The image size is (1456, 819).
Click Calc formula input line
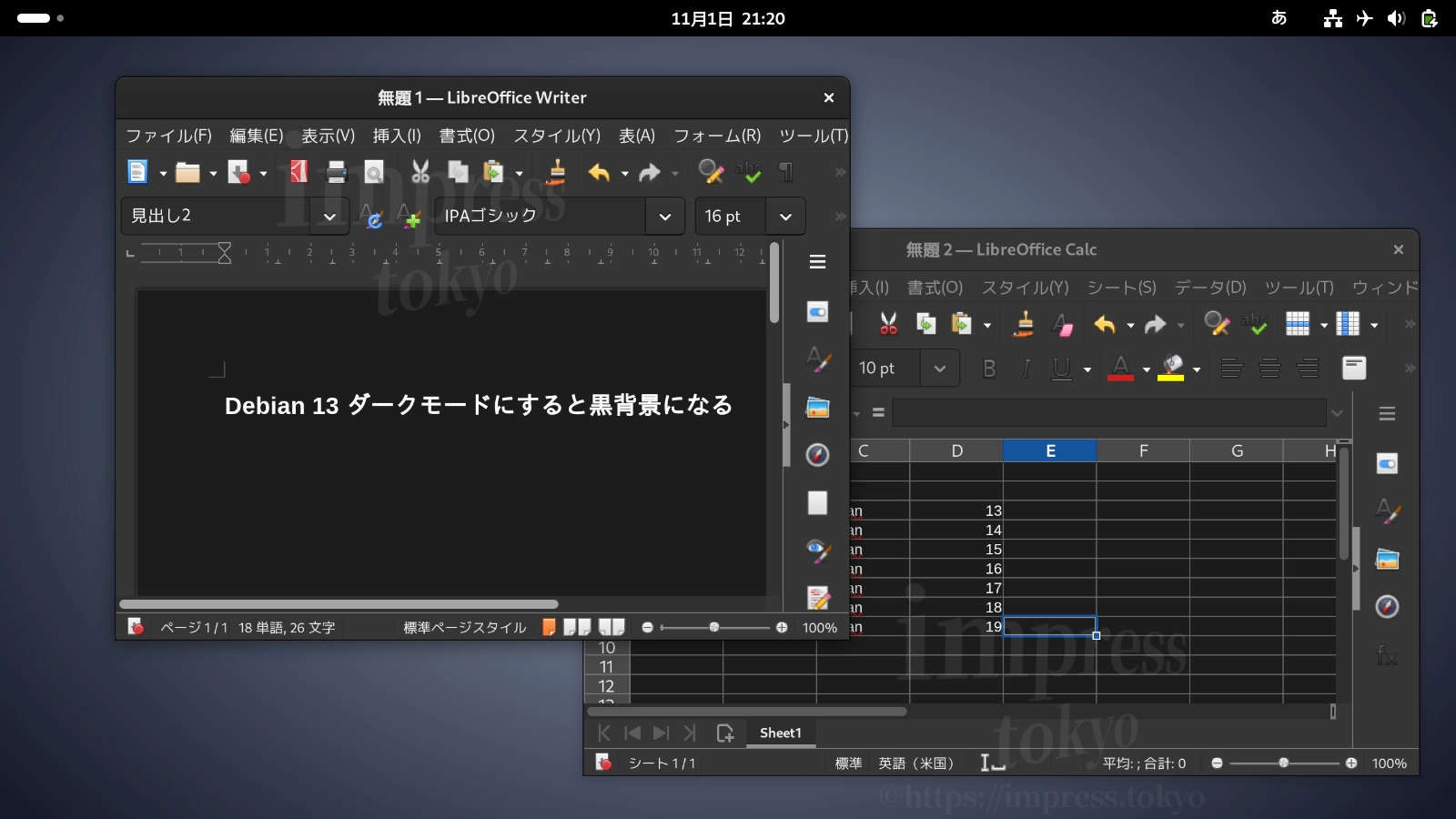pyautogui.click(x=1109, y=413)
